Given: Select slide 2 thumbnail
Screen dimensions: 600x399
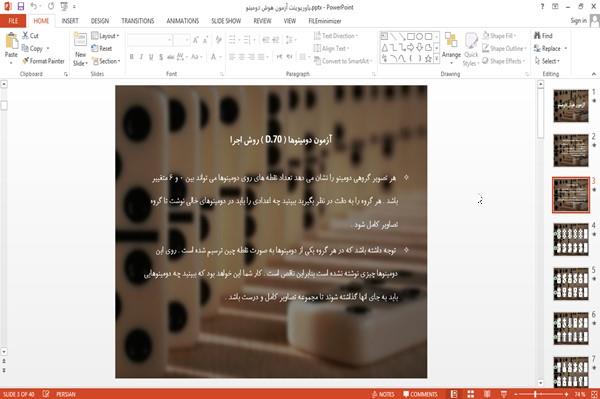Looking at the screenshot, I should point(571,150).
